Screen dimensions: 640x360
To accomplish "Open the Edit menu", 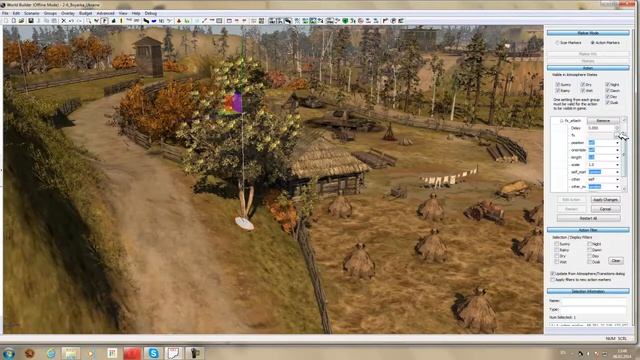I will pyautogui.click(x=16, y=13).
